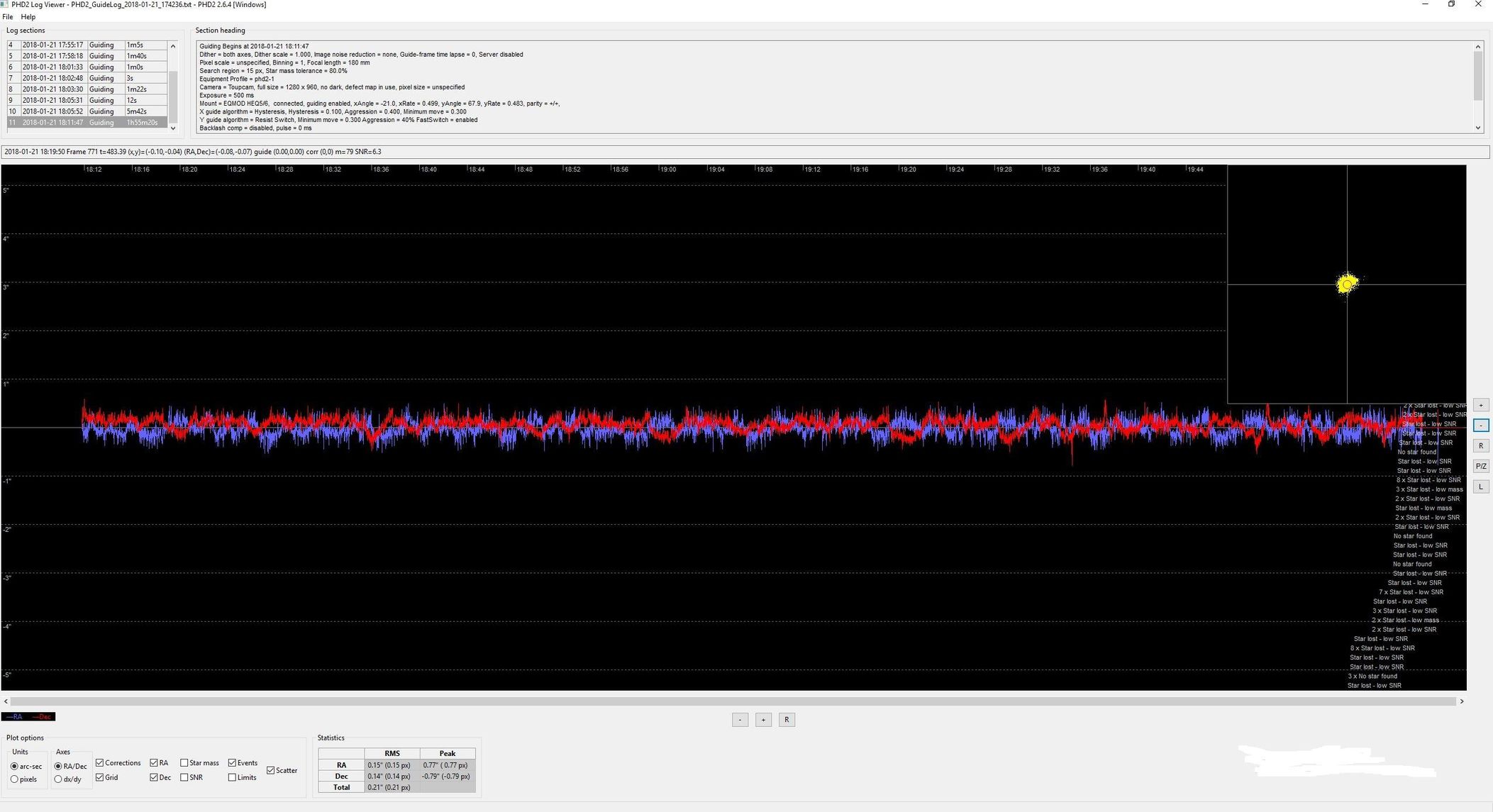Click the vertical zoom-out minus button
Screen dimensions: 1493x812
click(1480, 426)
